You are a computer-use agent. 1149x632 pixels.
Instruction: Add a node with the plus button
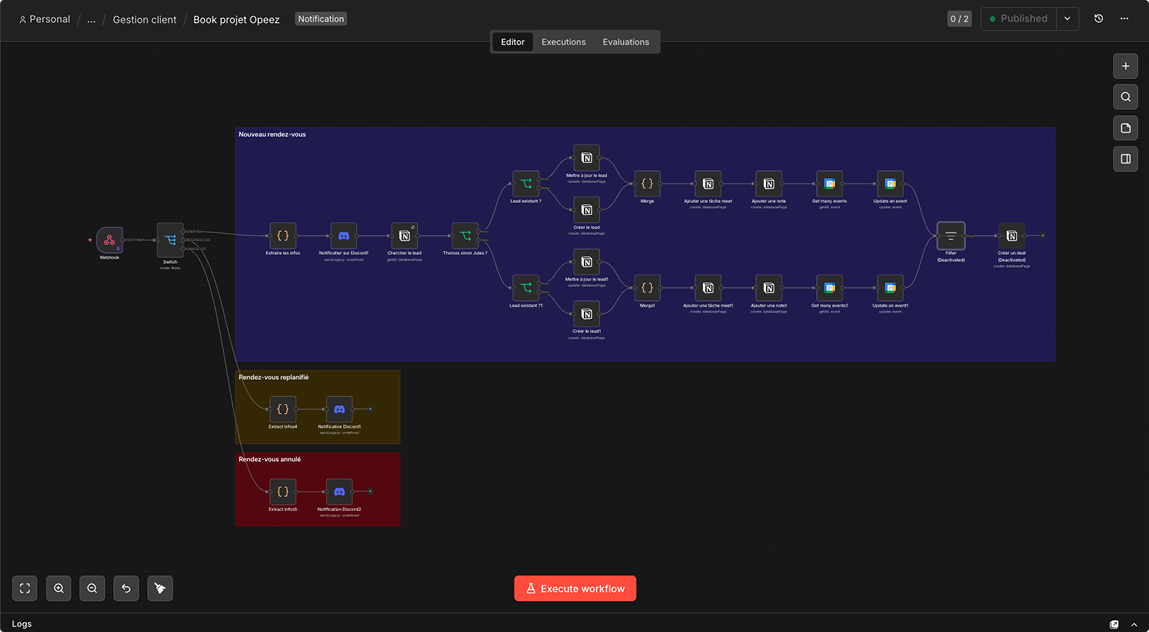pyautogui.click(x=1126, y=66)
